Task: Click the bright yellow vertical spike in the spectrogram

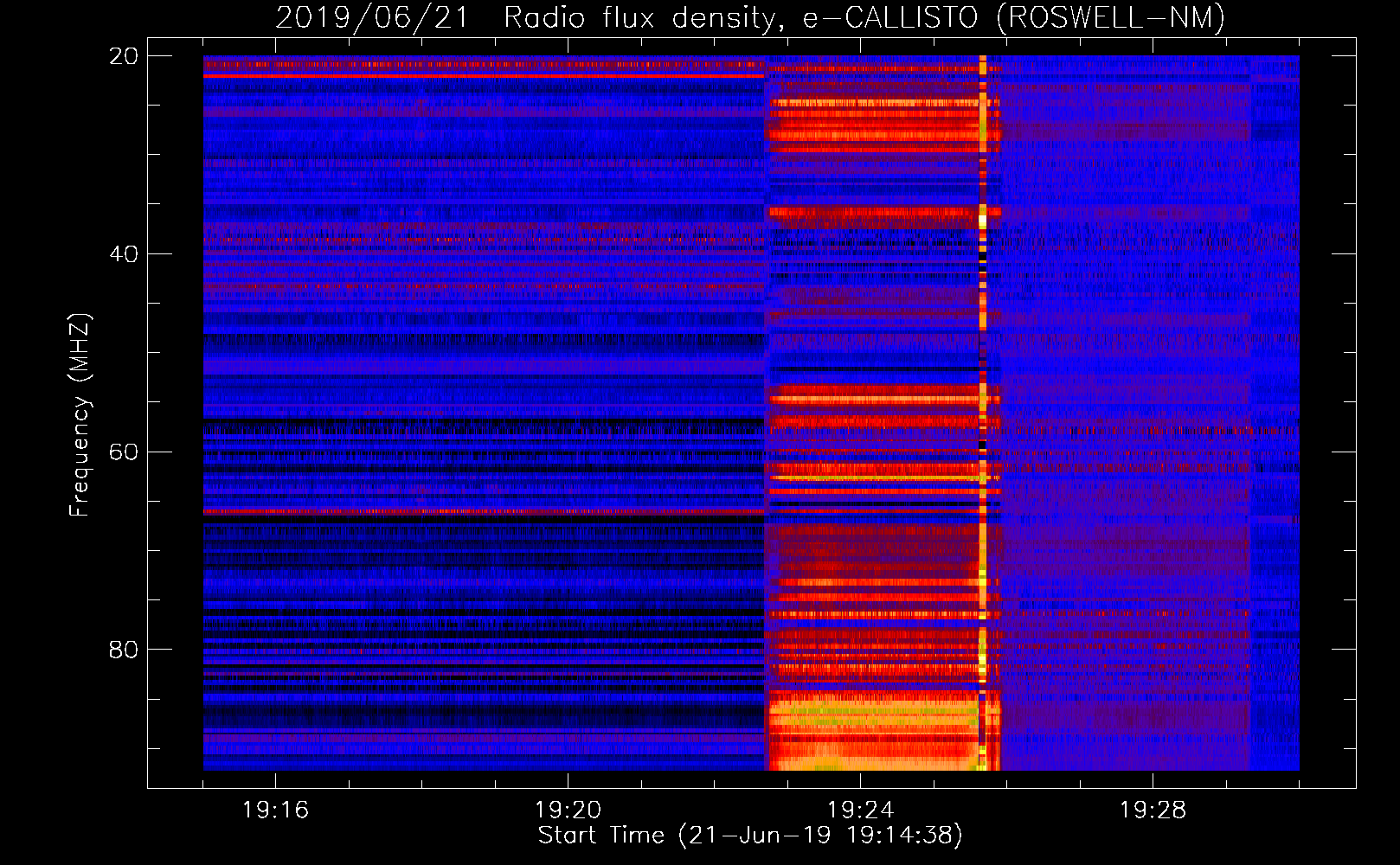Action: point(982,413)
